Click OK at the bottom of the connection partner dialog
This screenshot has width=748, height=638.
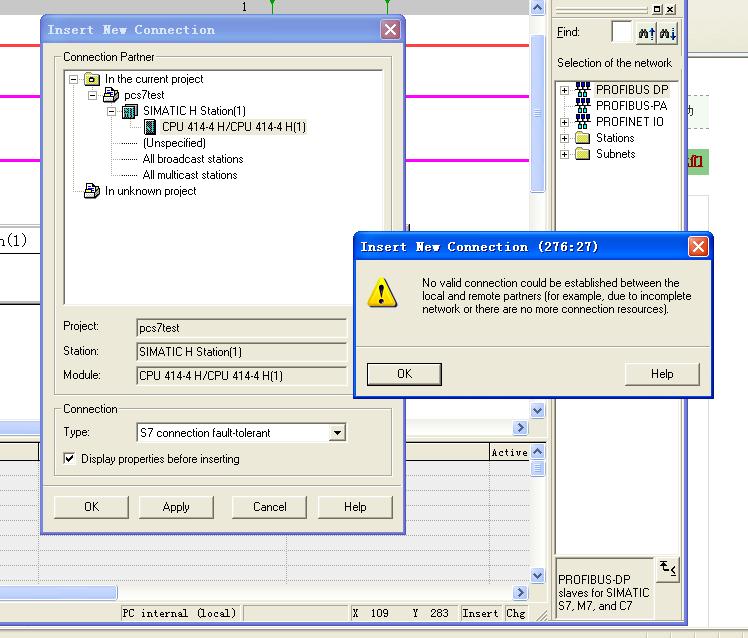[92, 507]
